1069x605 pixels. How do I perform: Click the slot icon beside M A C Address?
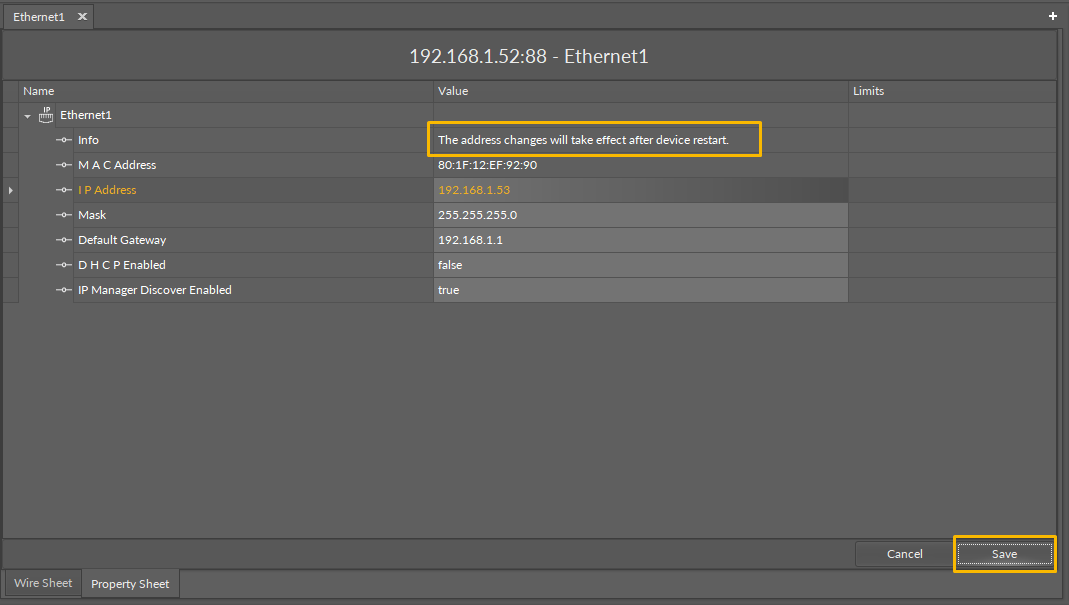64,165
